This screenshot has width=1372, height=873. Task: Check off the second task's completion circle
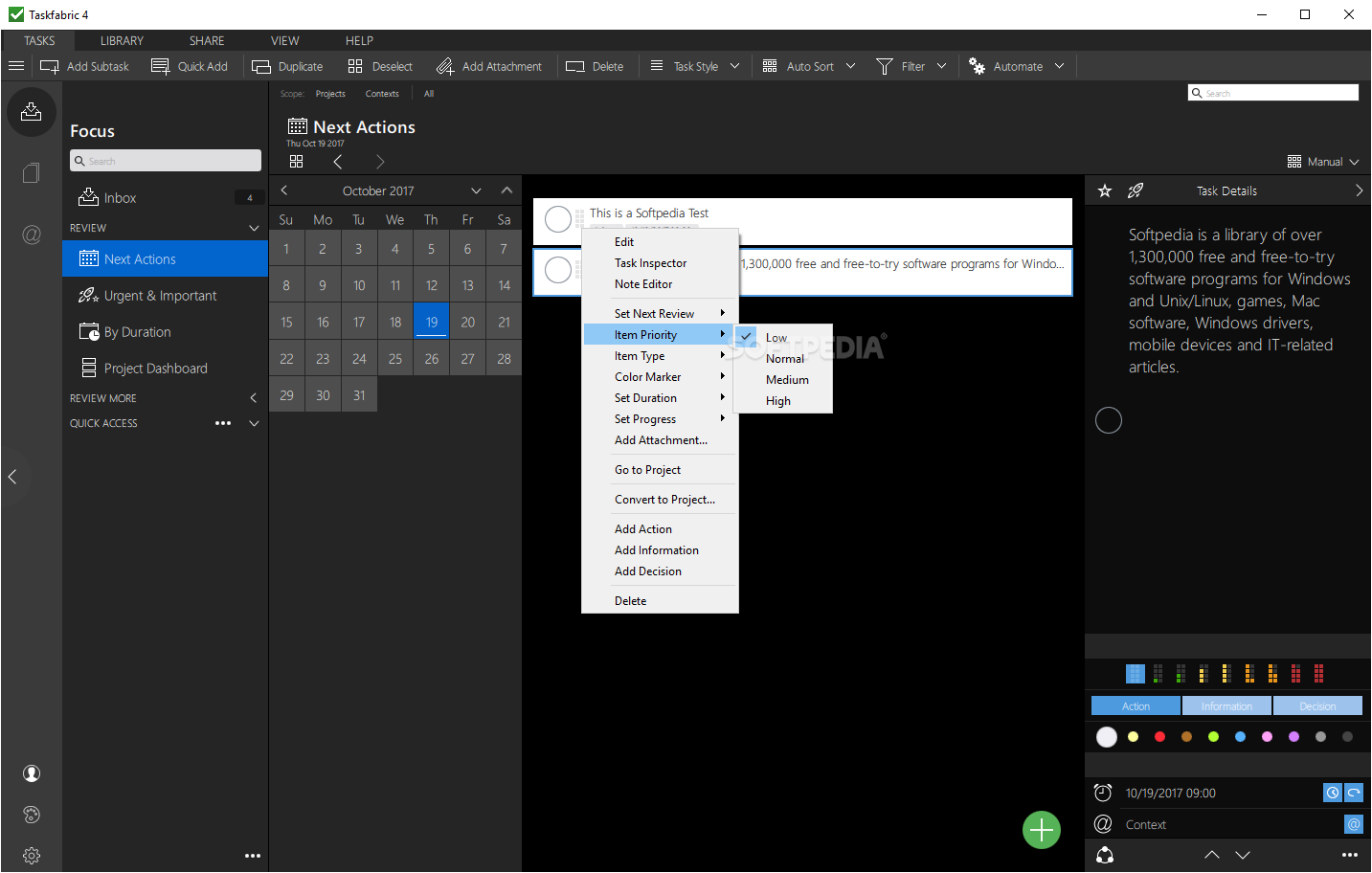click(558, 270)
